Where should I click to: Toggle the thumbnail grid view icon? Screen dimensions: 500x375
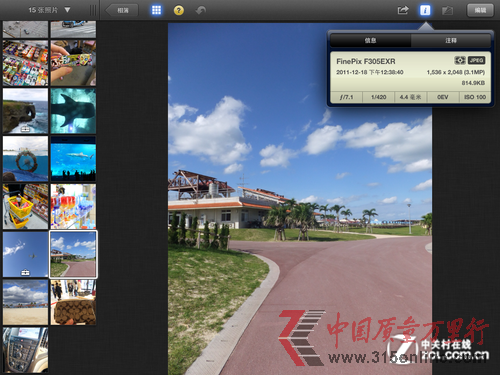coord(156,10)
